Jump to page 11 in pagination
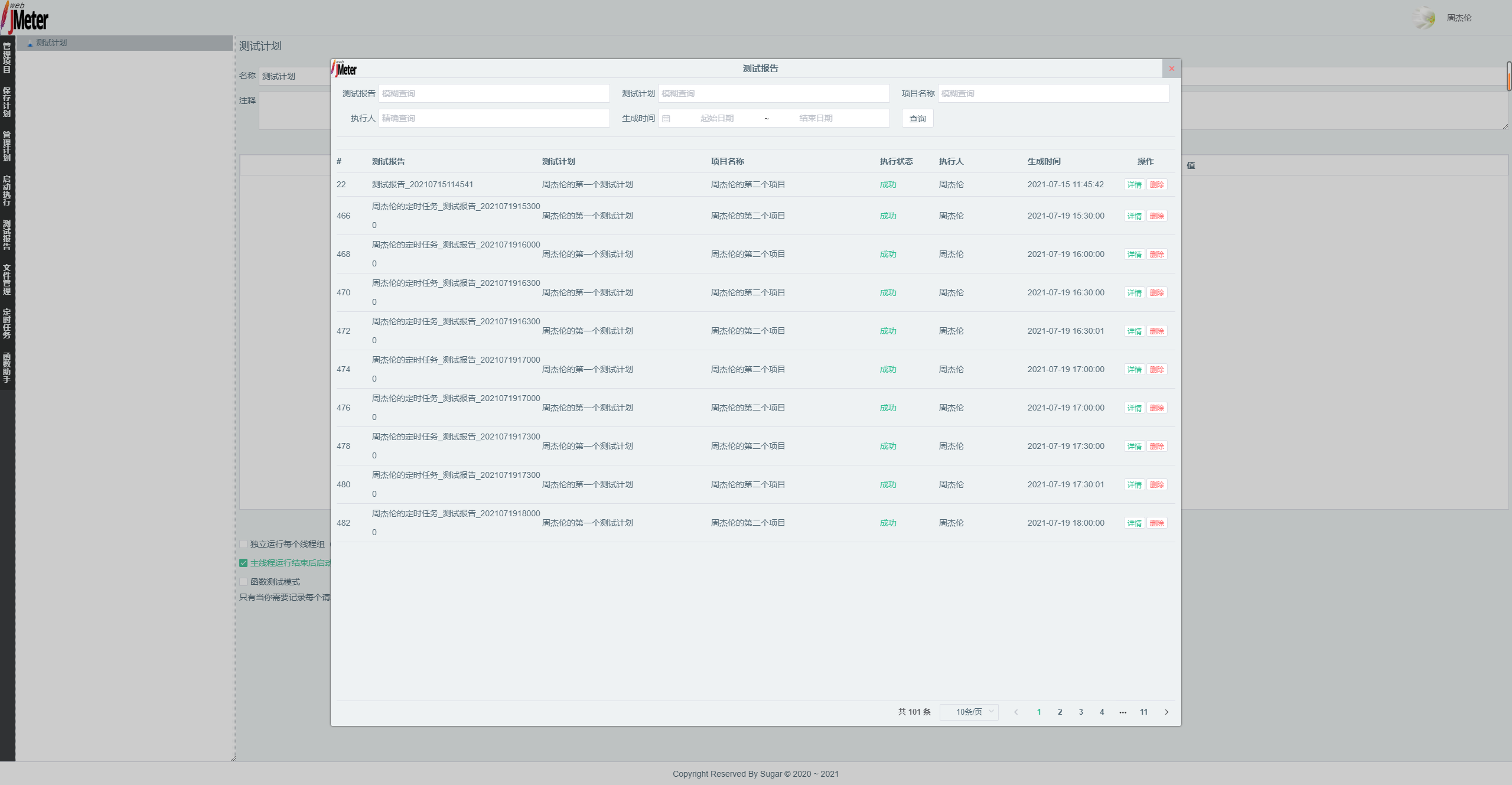Viewport: 1512px width, 785px height. [1143, 712]
